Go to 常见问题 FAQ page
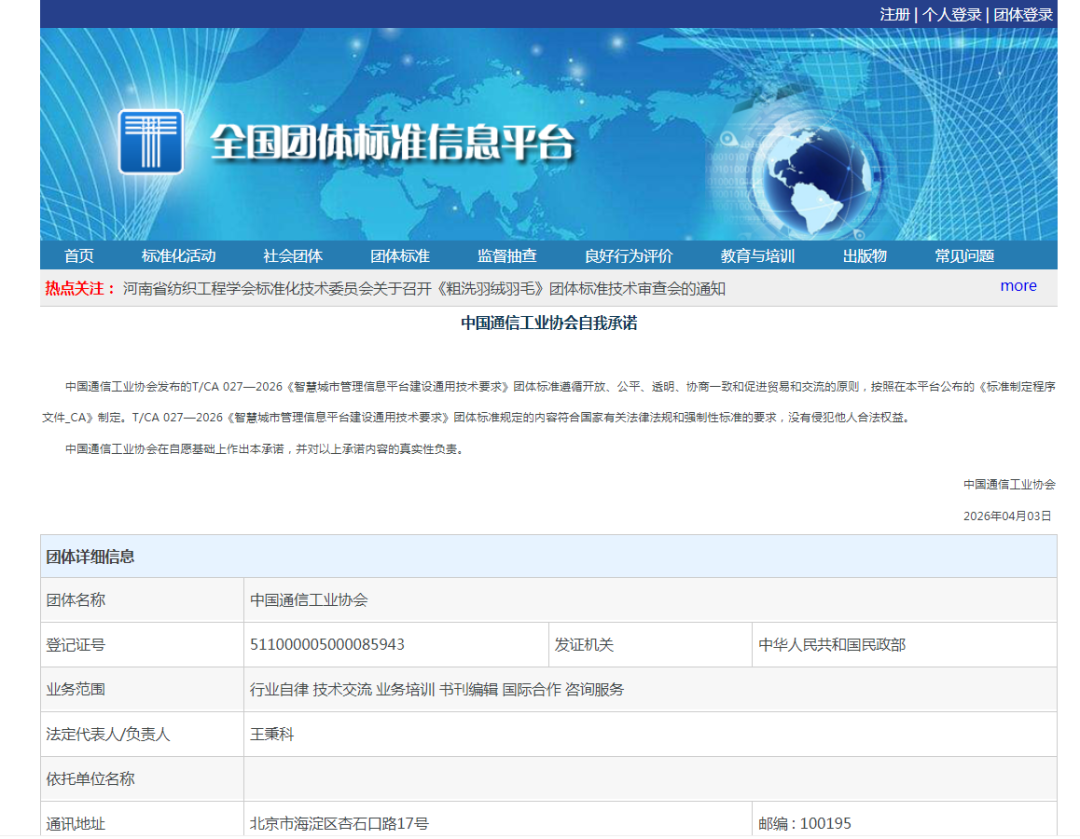Viewport: 1080px width, 839px height. 965,256
